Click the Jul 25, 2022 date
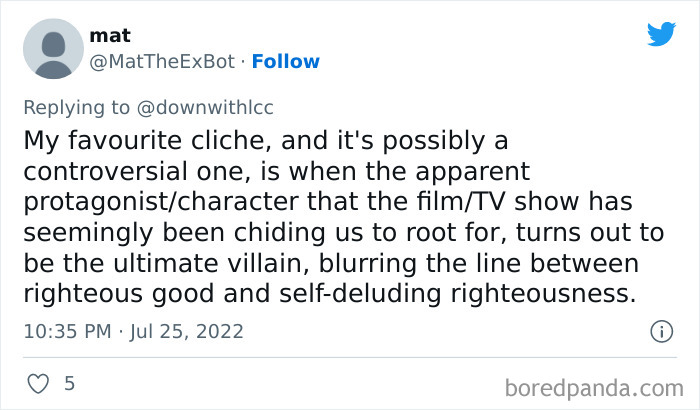 187,331
